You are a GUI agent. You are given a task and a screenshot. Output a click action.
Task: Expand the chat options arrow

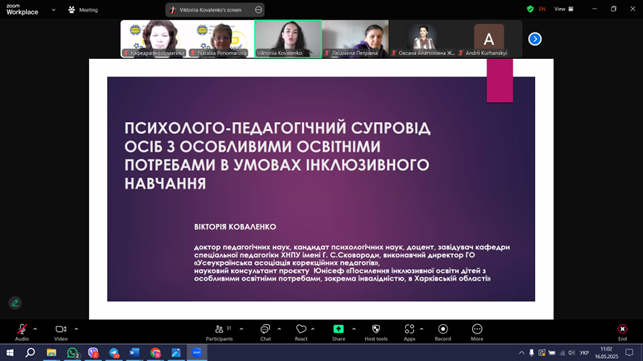pos(279,329)
